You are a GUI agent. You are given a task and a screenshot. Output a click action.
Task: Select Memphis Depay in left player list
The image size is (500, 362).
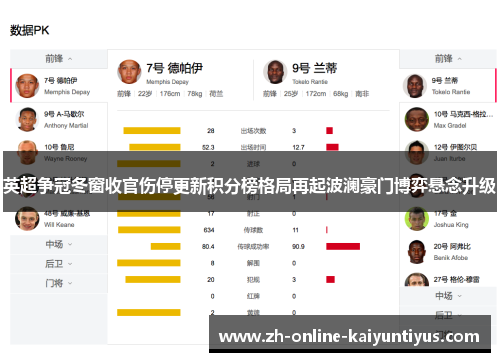click(x=59, y=86)
